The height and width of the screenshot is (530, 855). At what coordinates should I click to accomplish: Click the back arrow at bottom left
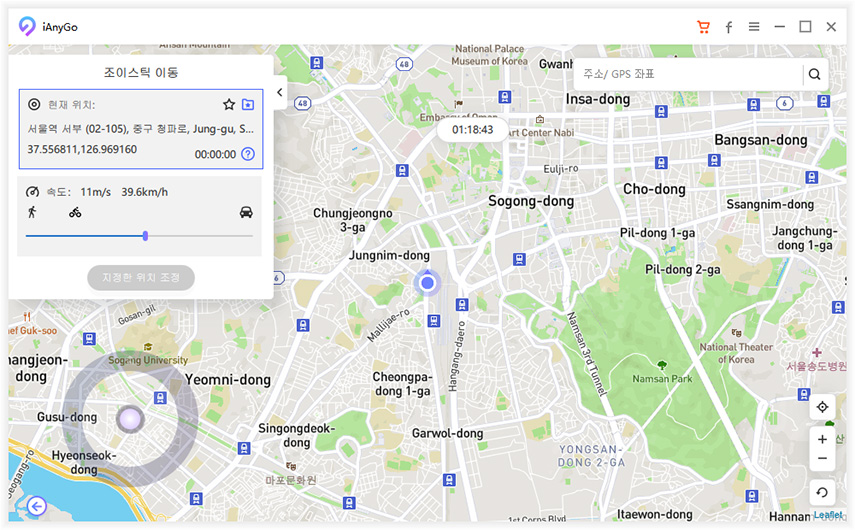pyautogui.click(x=37, y=506)
